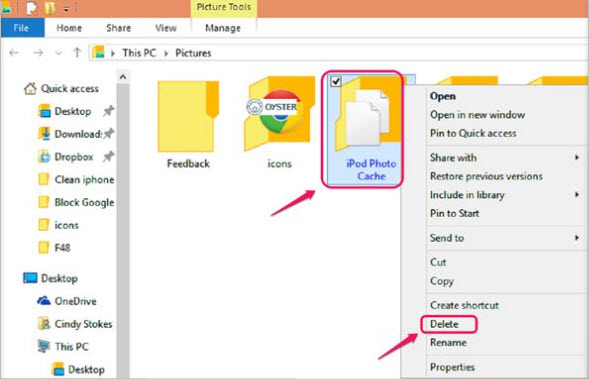Expand the breadcrumb chevron before This PC
589x379 pixels.
[x=112, y=53]
